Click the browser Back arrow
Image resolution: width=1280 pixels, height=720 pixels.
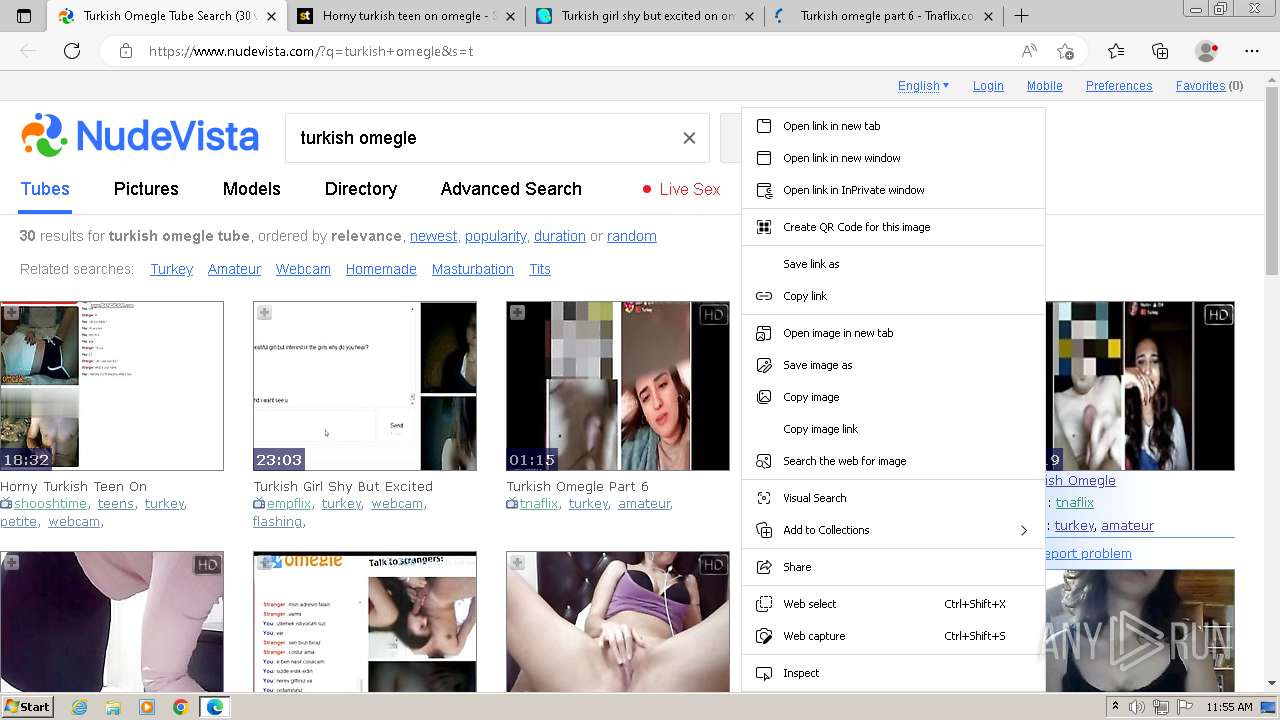28,51
